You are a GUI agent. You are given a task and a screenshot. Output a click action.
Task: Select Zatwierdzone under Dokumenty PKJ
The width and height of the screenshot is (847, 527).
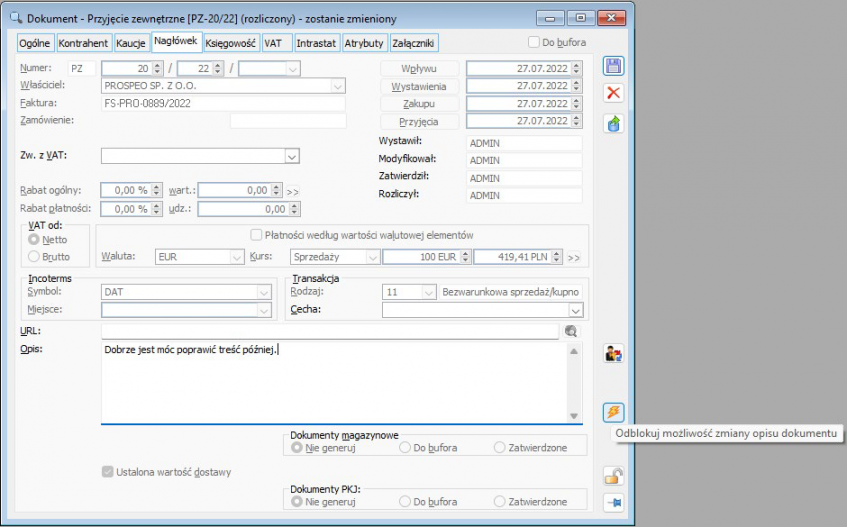click(x=500, y=502)
